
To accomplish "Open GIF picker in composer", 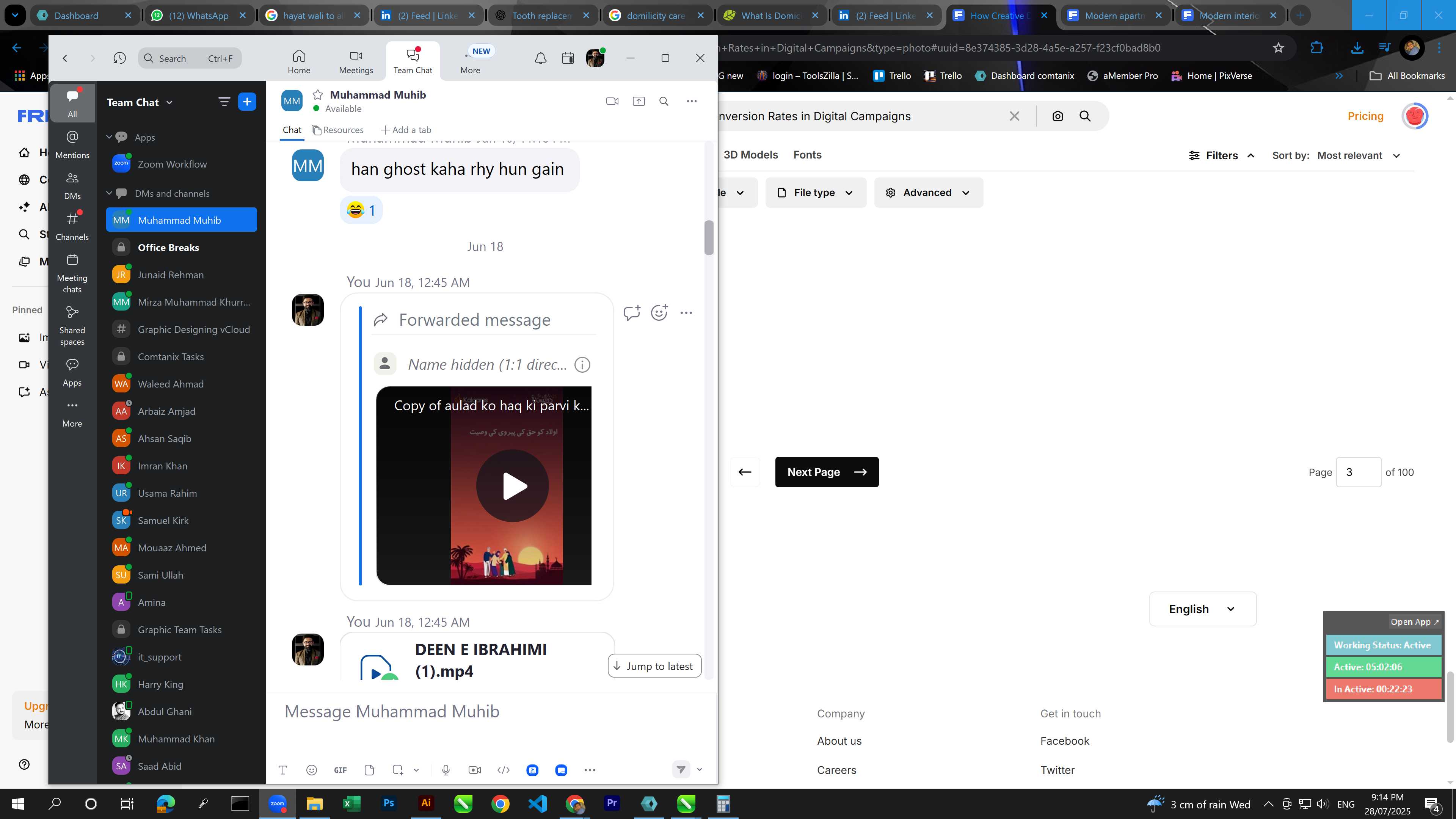I will (340, 770).
